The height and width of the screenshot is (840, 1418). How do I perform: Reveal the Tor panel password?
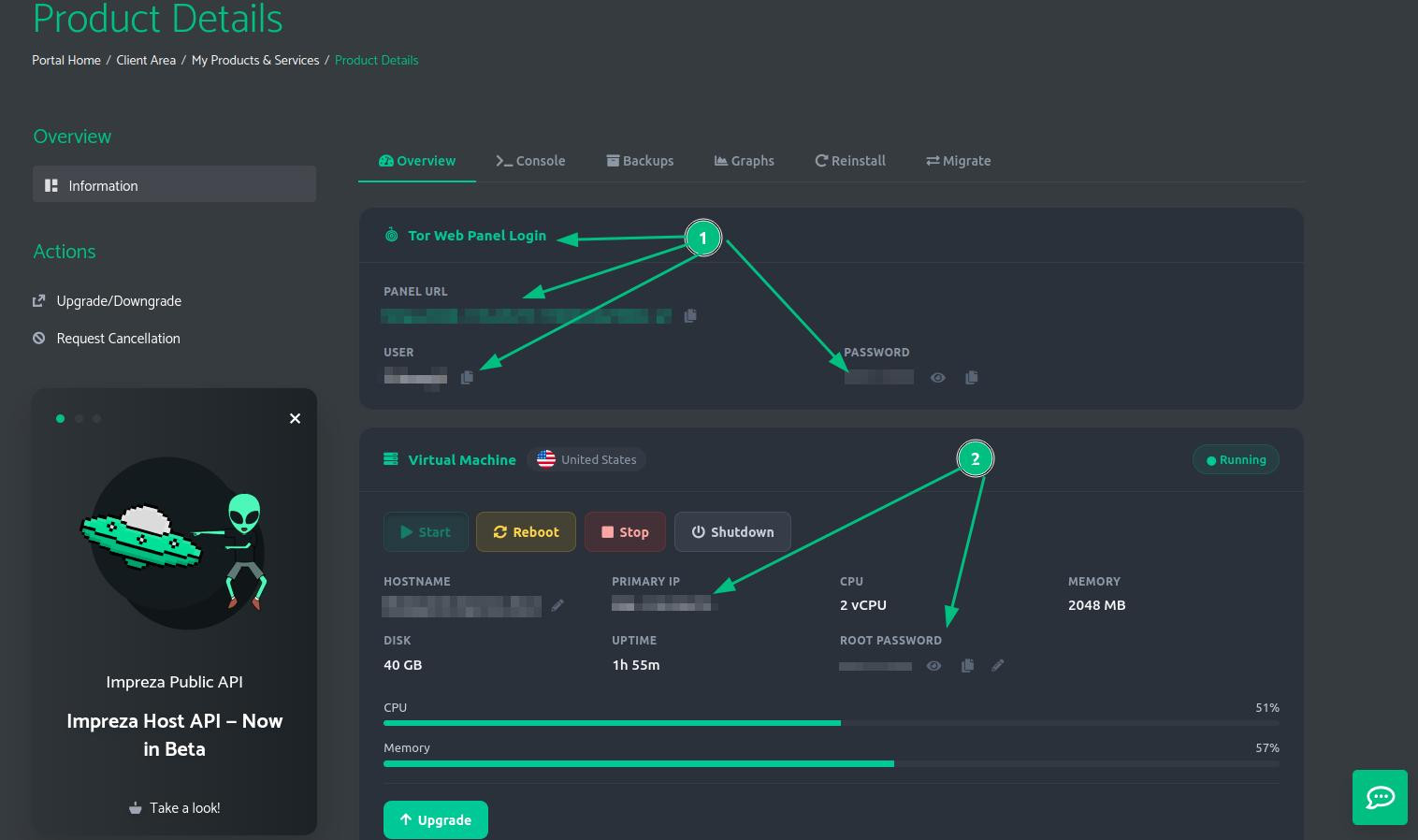938,378
